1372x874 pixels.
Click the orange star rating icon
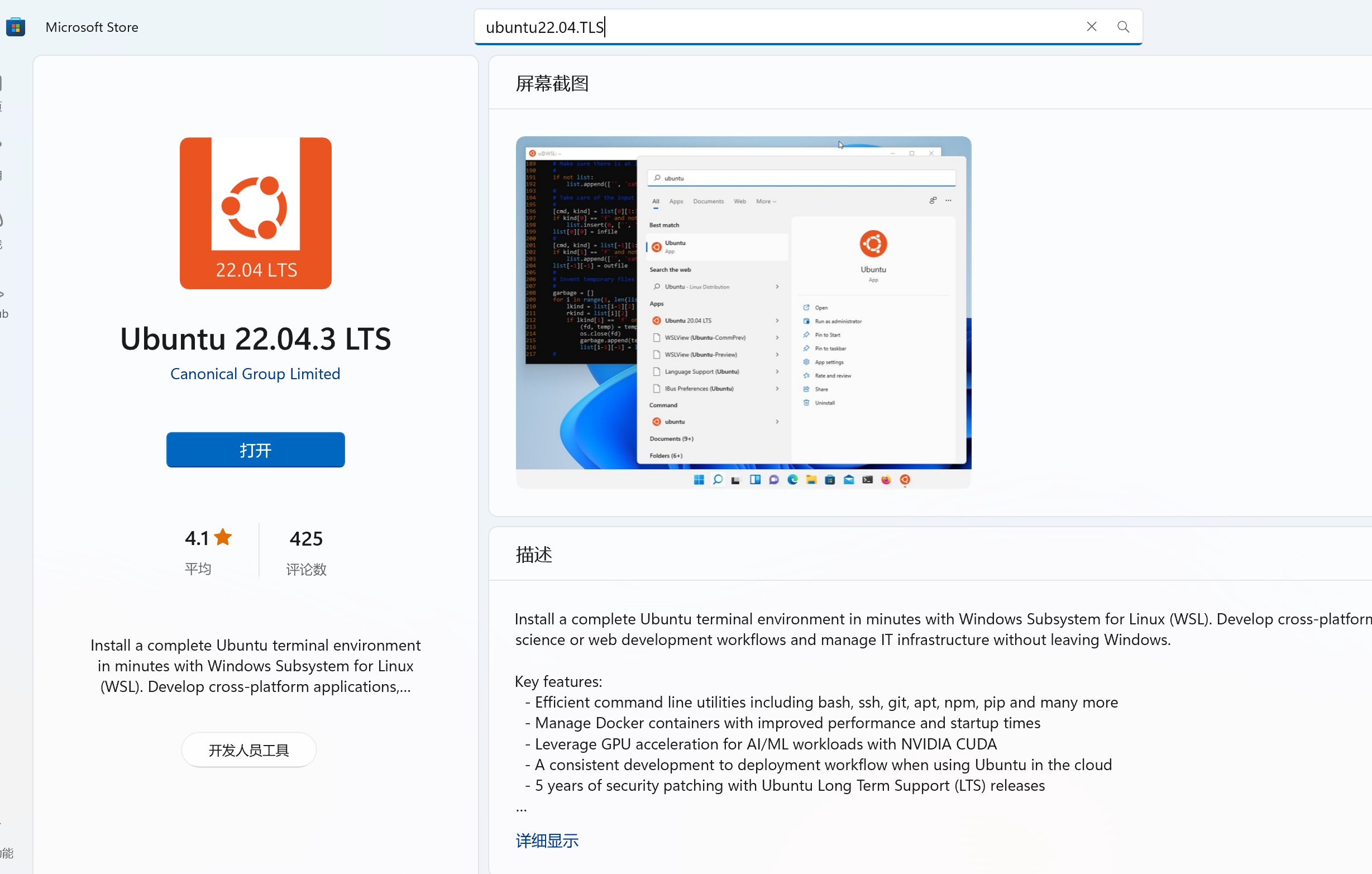(x=223, y=537)
